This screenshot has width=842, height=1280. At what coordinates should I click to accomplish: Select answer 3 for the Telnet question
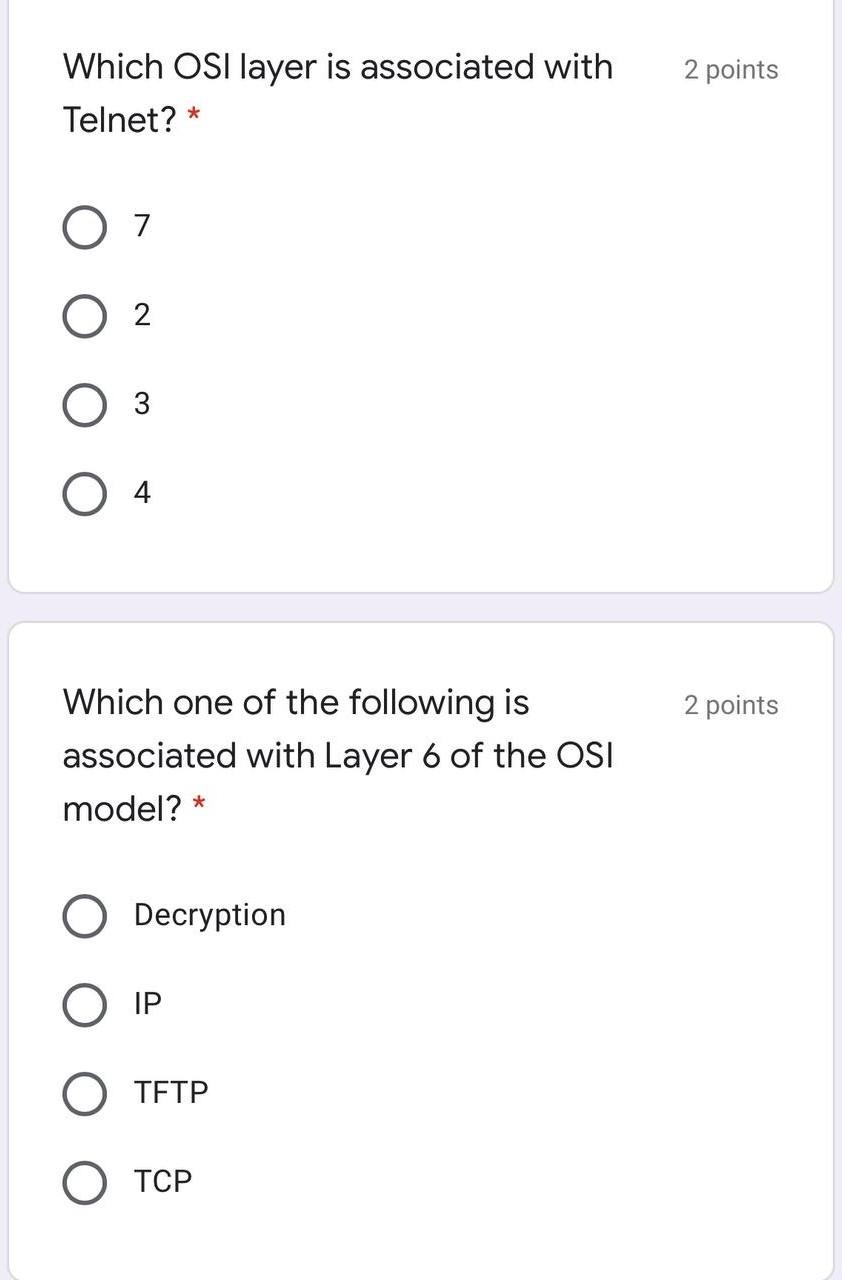85,404
